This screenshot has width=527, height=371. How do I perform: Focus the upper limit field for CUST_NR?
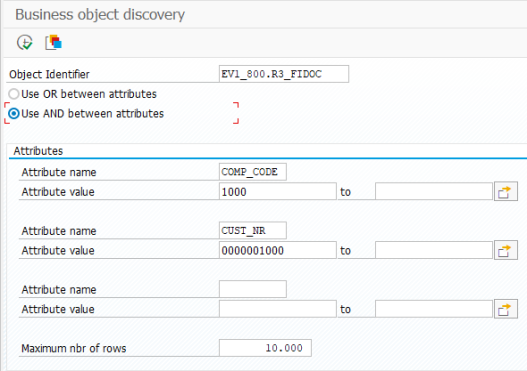[x=434, y=250]
